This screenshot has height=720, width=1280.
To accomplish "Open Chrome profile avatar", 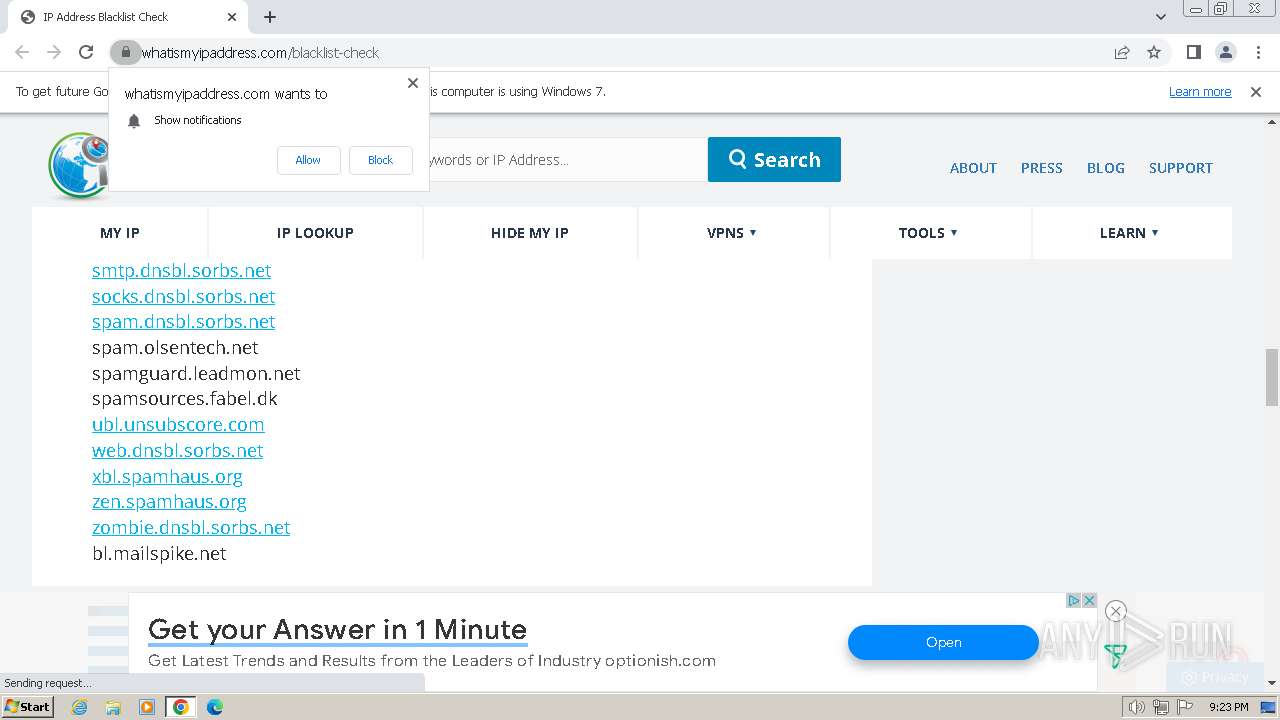I will (1225, 52).
